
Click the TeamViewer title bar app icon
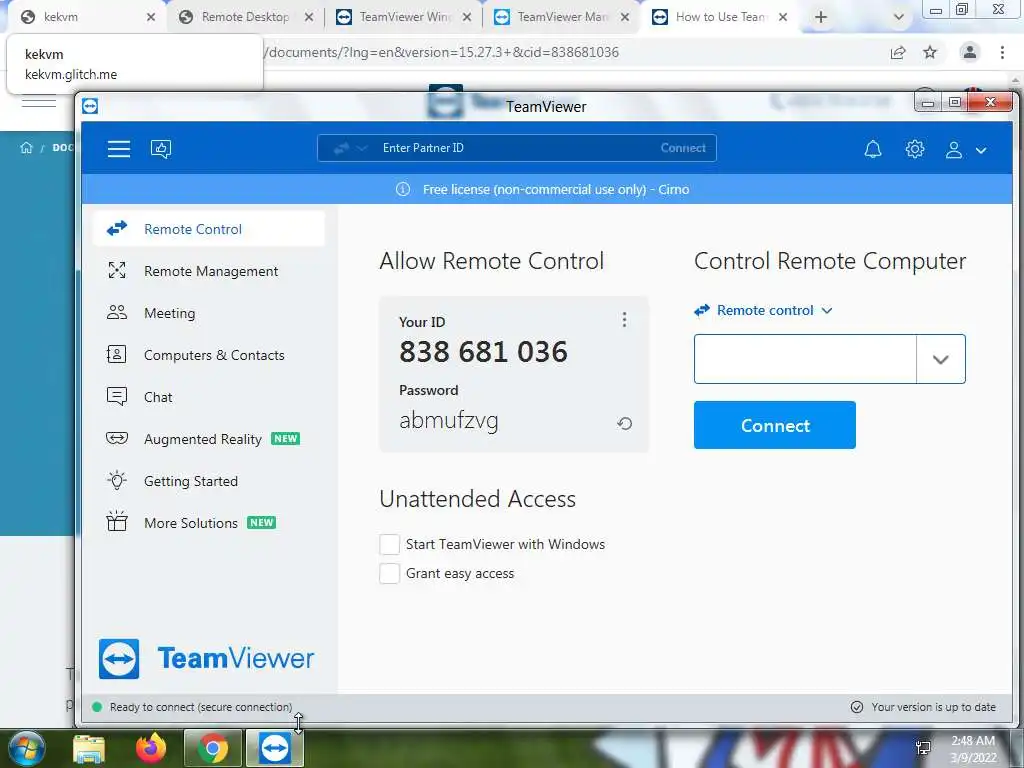coord(90,106)
